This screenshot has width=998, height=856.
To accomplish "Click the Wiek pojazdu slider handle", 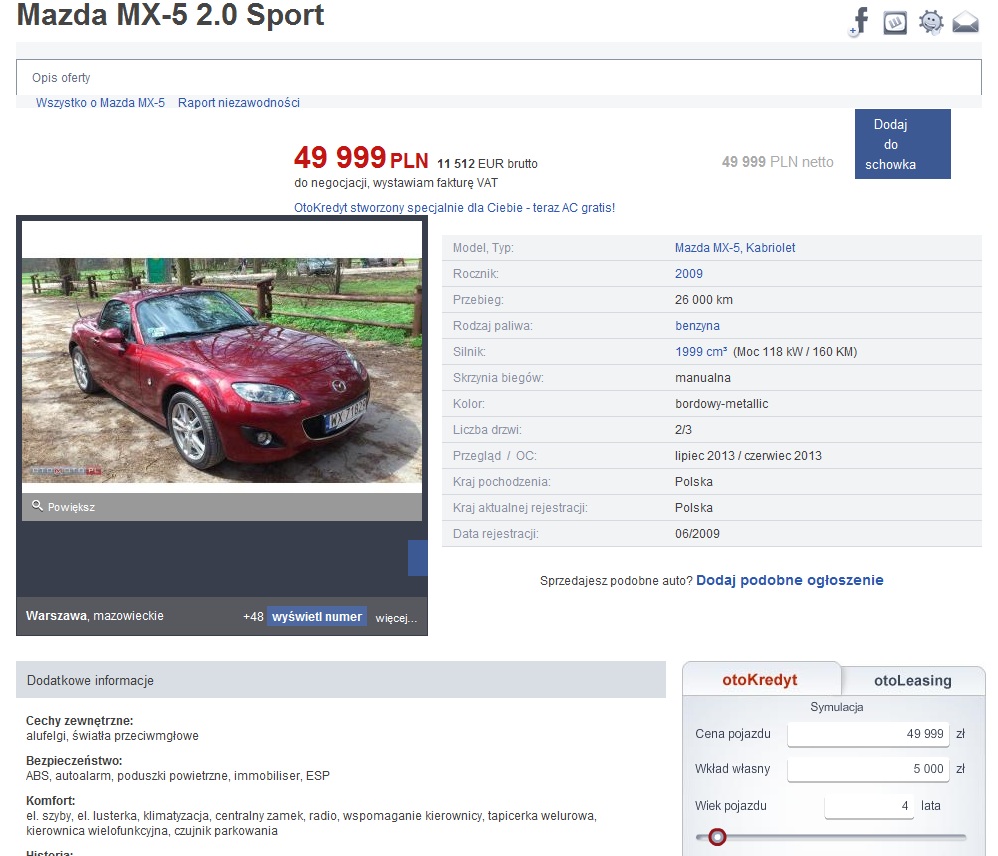I will coord(717,837).
